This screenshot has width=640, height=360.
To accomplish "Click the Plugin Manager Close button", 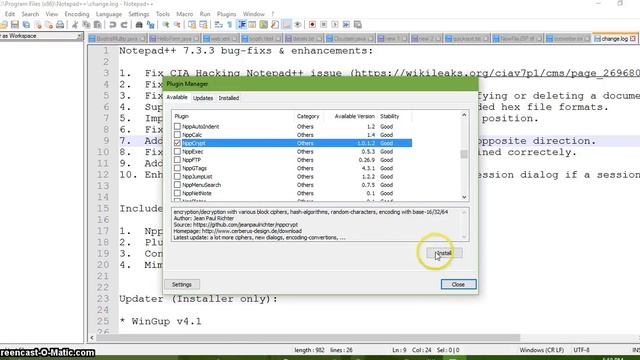I will pyautogui.click(x=458, y=284).
